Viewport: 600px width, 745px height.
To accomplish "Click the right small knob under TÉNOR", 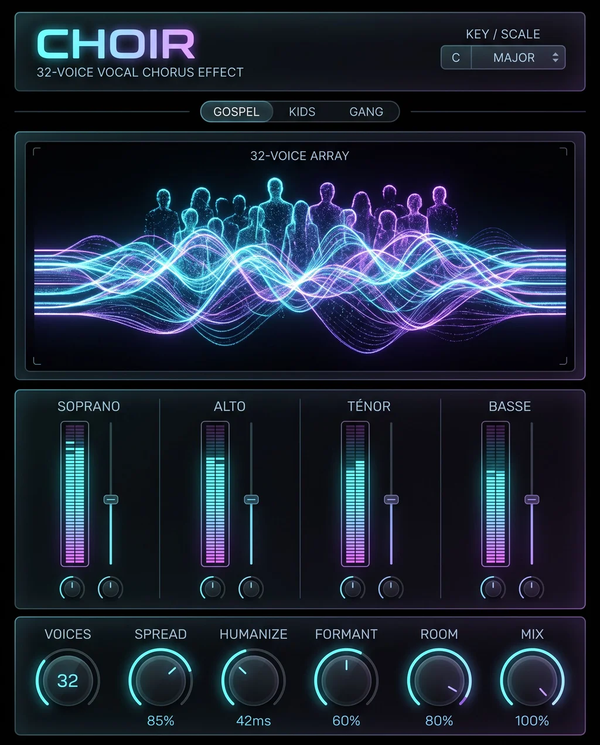I will click(x=391, y=589).
